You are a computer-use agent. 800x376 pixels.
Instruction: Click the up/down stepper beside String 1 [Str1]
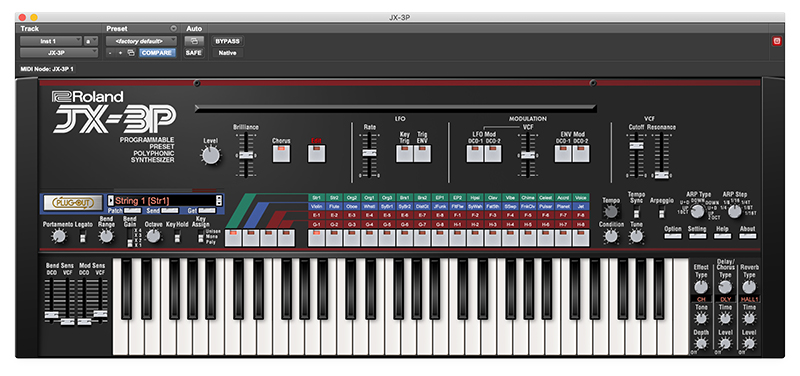pos(219,200)
